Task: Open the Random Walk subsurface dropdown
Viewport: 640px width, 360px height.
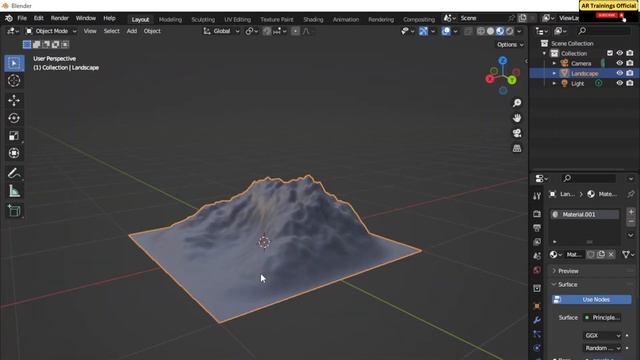Action: [602, 348]
